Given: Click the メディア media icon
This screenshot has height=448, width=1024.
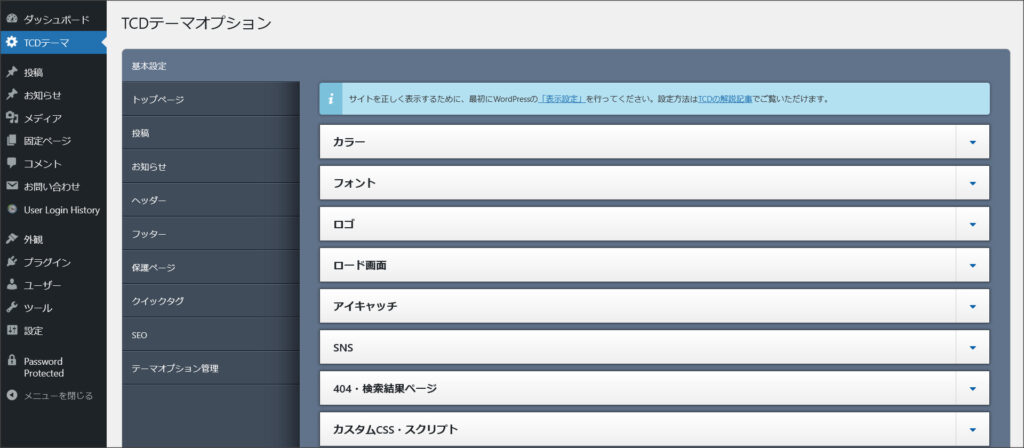Looking at the screenshot, I should pos(12,118).
